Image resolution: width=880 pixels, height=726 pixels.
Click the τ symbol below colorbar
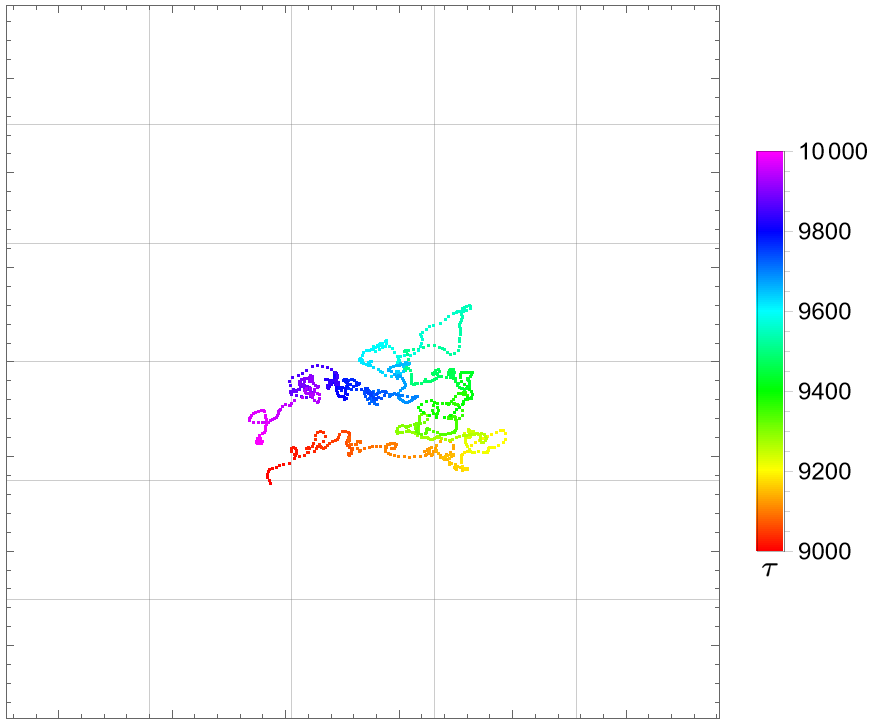(x=769, y=569)
